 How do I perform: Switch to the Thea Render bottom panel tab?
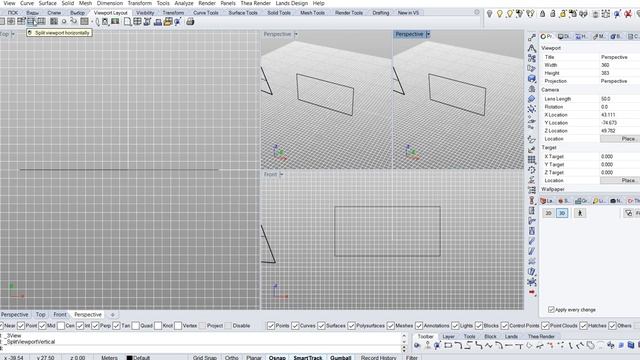click(541, 337)
